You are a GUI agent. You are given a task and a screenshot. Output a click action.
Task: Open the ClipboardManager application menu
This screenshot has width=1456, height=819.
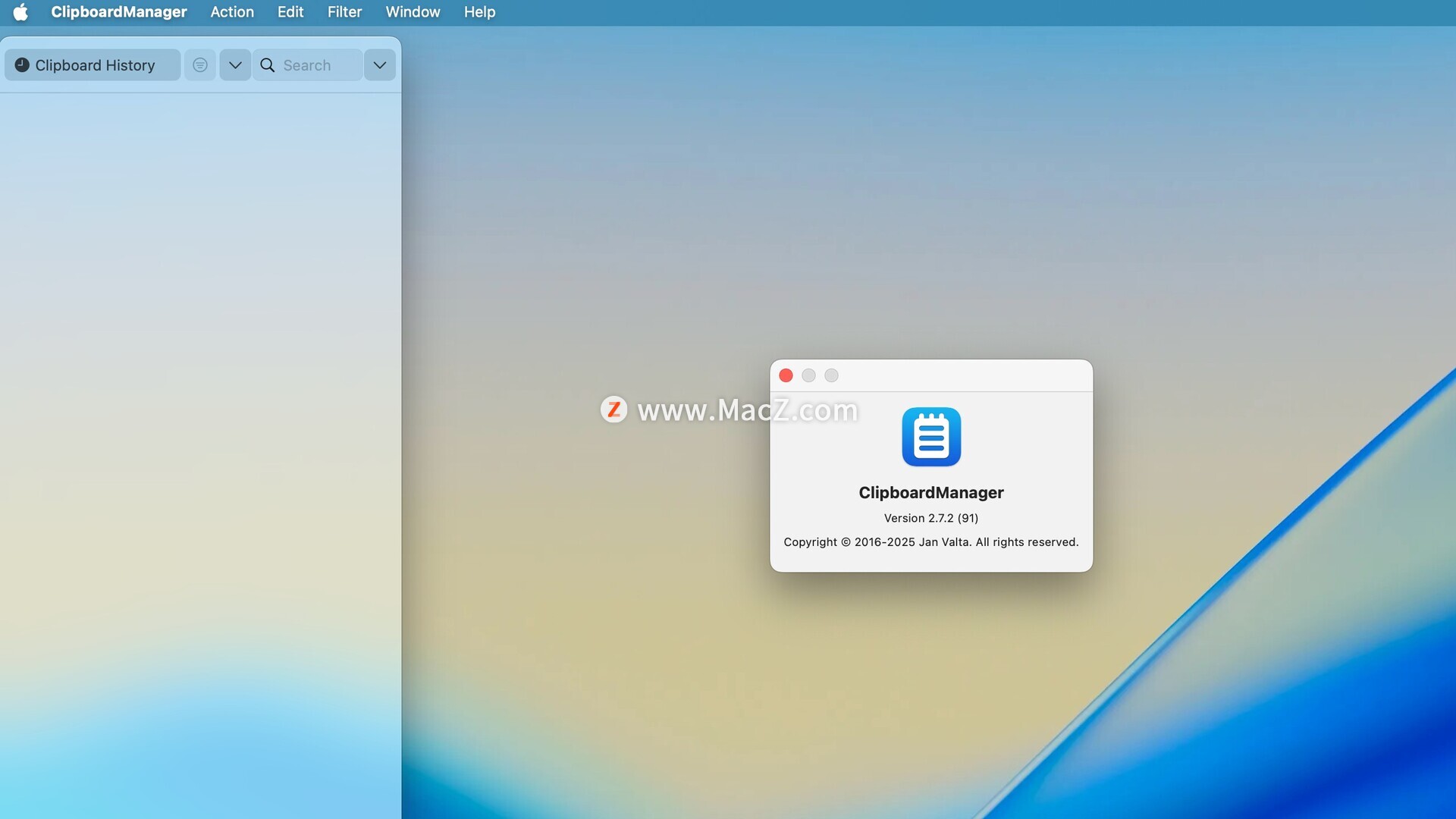pyautogui.click(x=119, y=12)
